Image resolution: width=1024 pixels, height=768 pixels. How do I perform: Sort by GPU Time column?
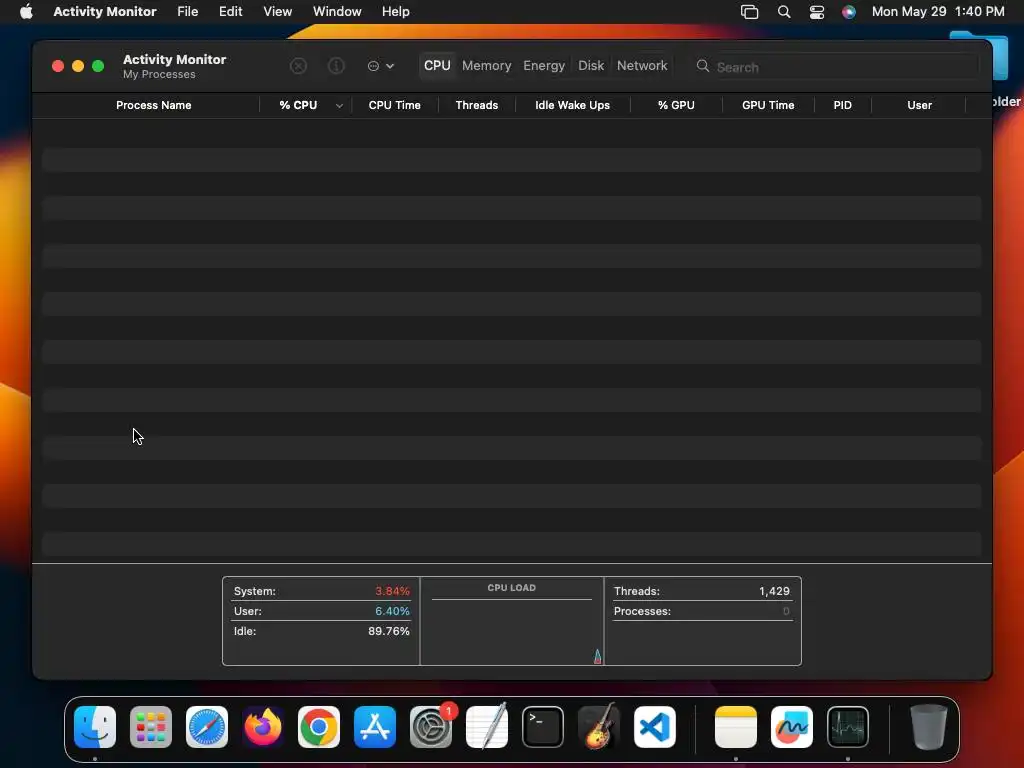(768, 105)
